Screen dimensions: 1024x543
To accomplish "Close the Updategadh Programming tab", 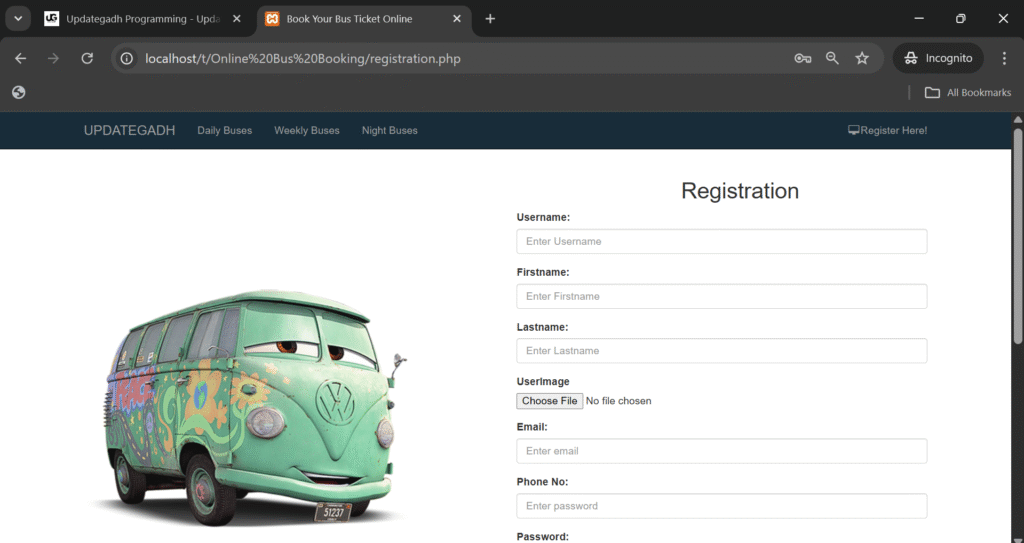I will coord(237,19).
